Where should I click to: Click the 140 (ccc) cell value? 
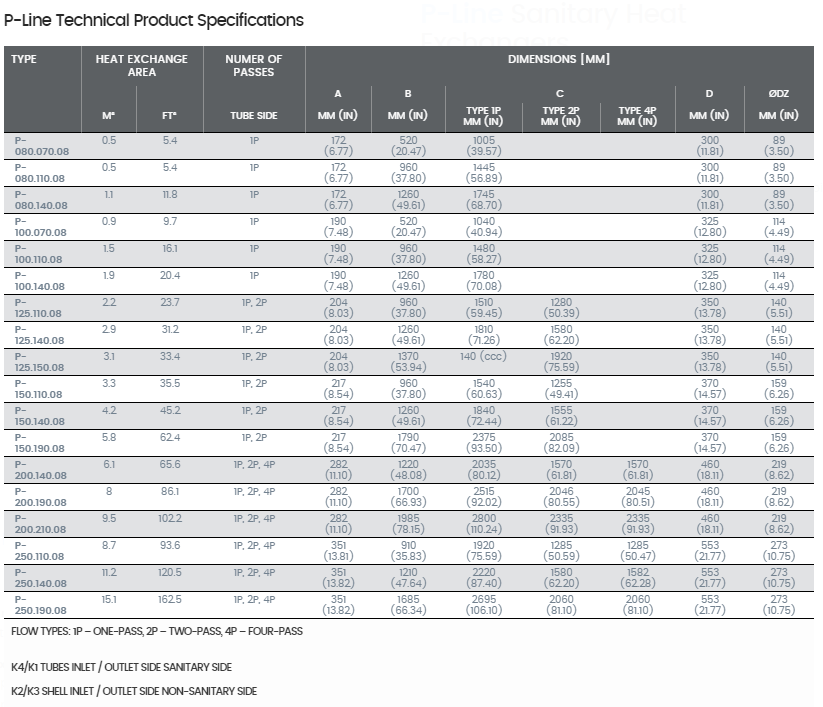coord(483,356)
